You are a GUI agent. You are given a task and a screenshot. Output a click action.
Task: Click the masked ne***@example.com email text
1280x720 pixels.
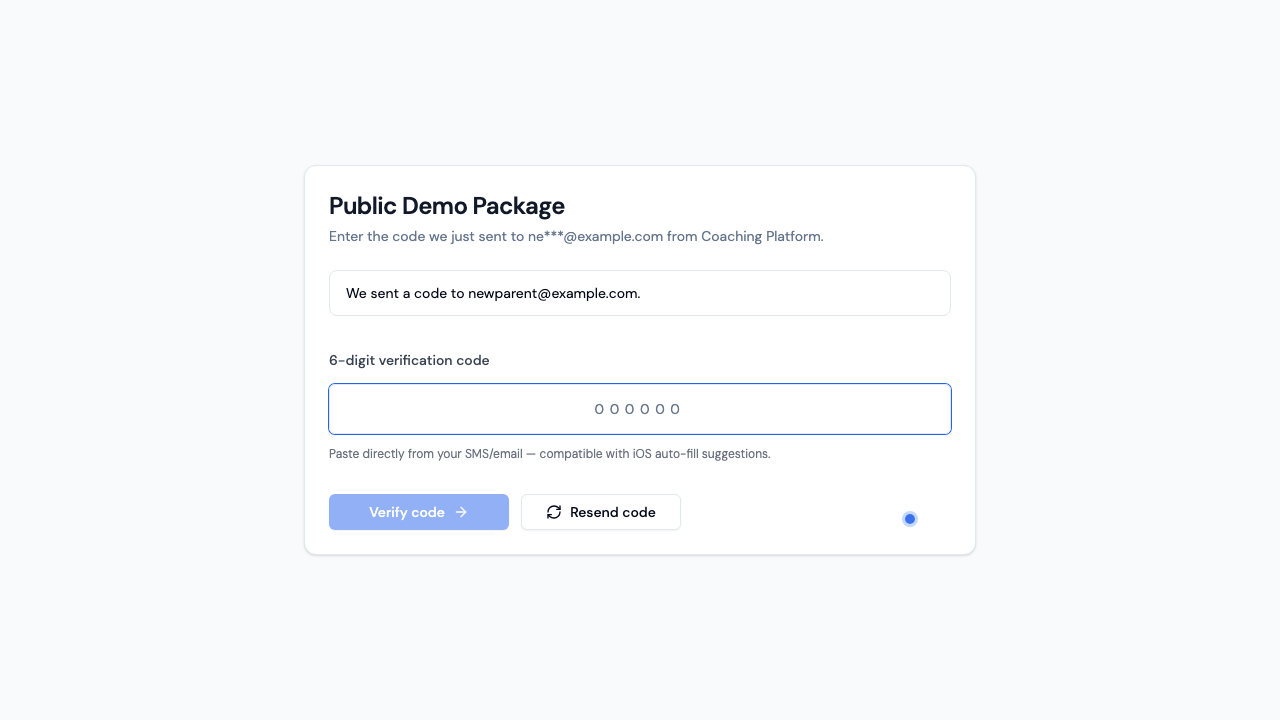tap(595, 237)
